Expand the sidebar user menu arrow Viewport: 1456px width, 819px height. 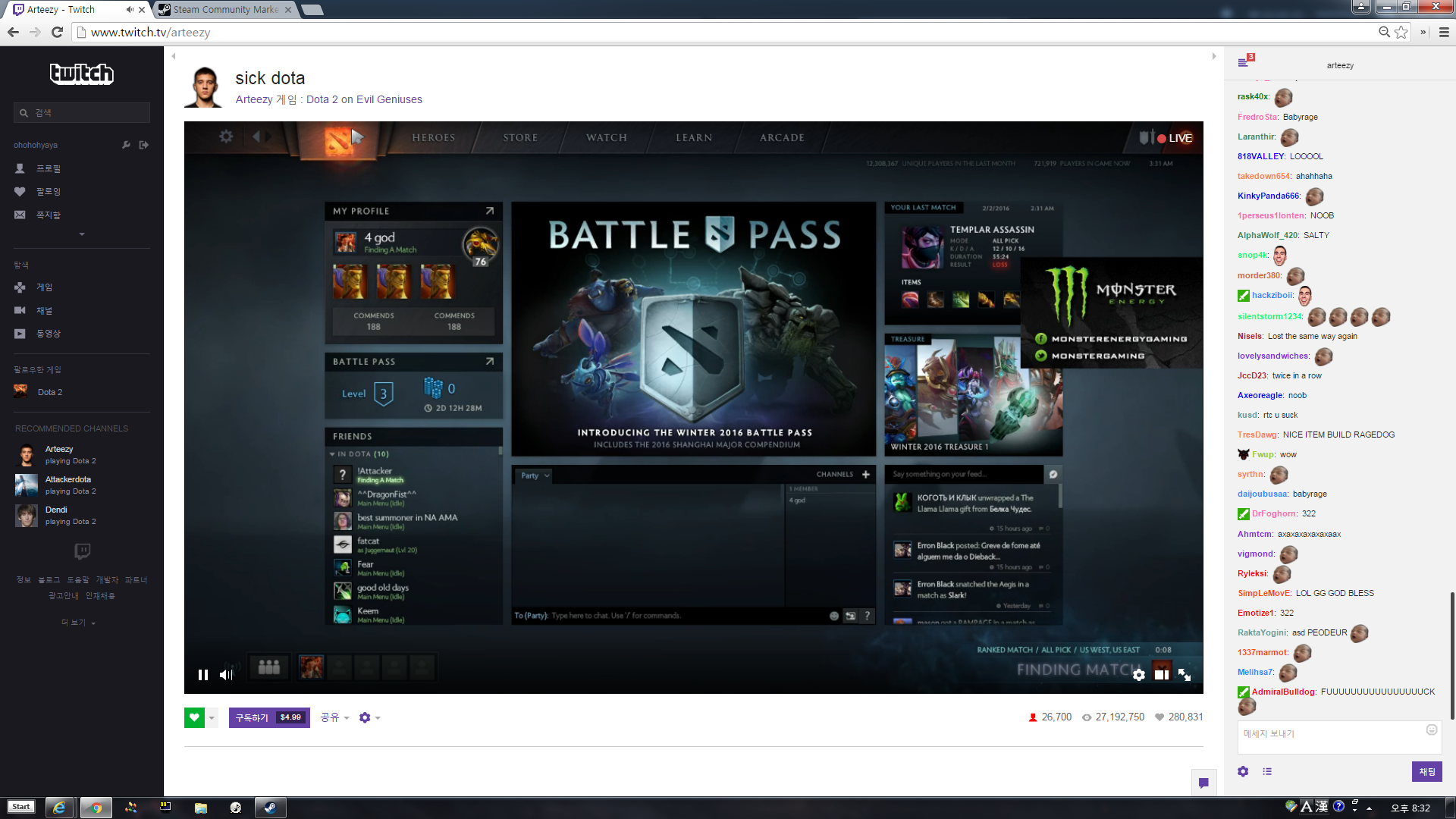coord(82,234)
